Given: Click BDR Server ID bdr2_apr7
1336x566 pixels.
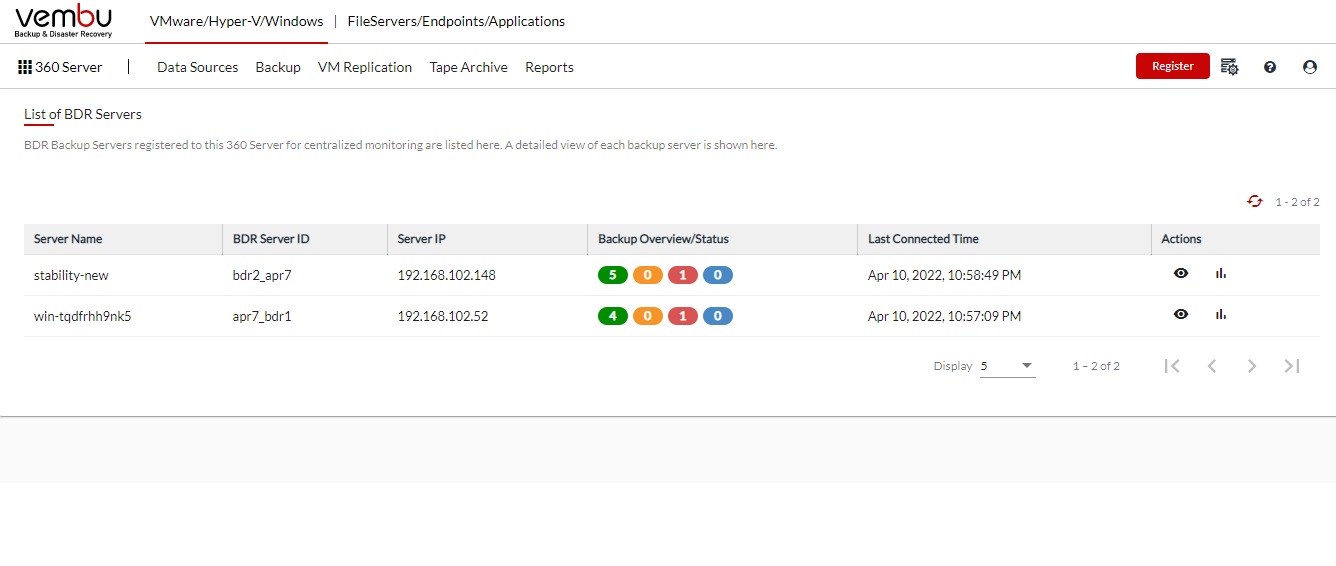Looking at the screenshot, I should 264,275.
